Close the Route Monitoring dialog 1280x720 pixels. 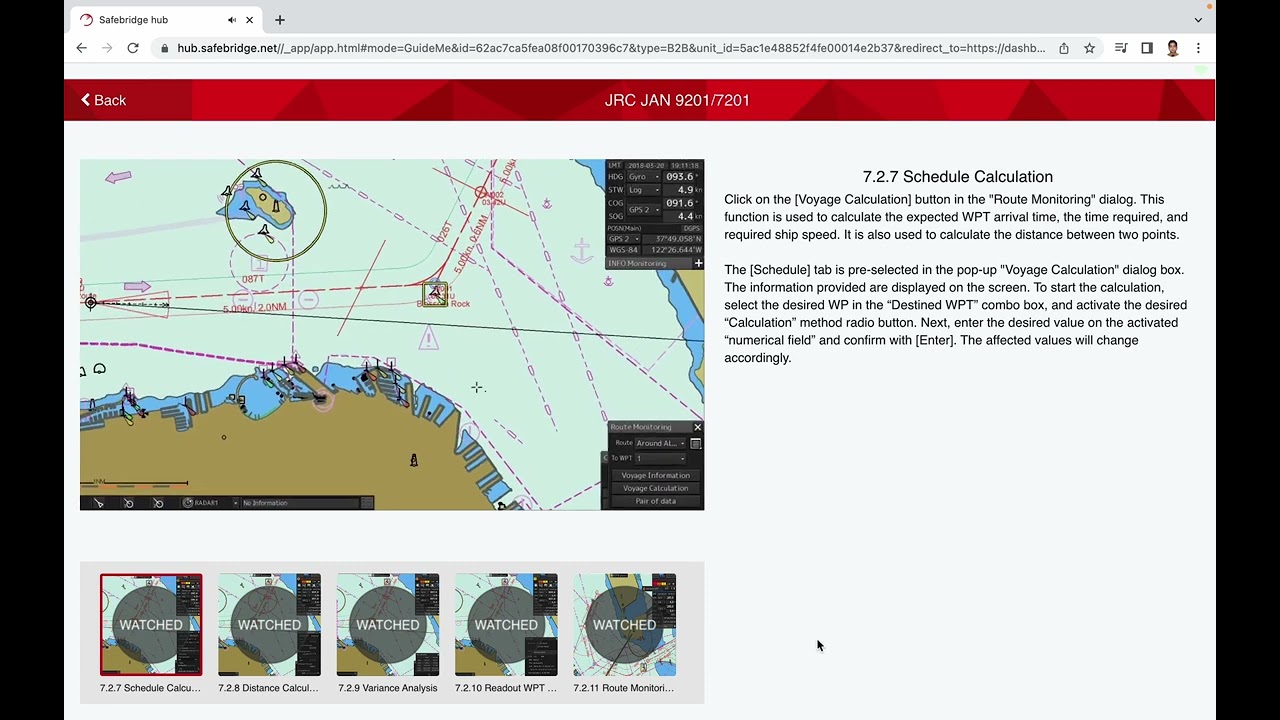[x=698, y=427]
